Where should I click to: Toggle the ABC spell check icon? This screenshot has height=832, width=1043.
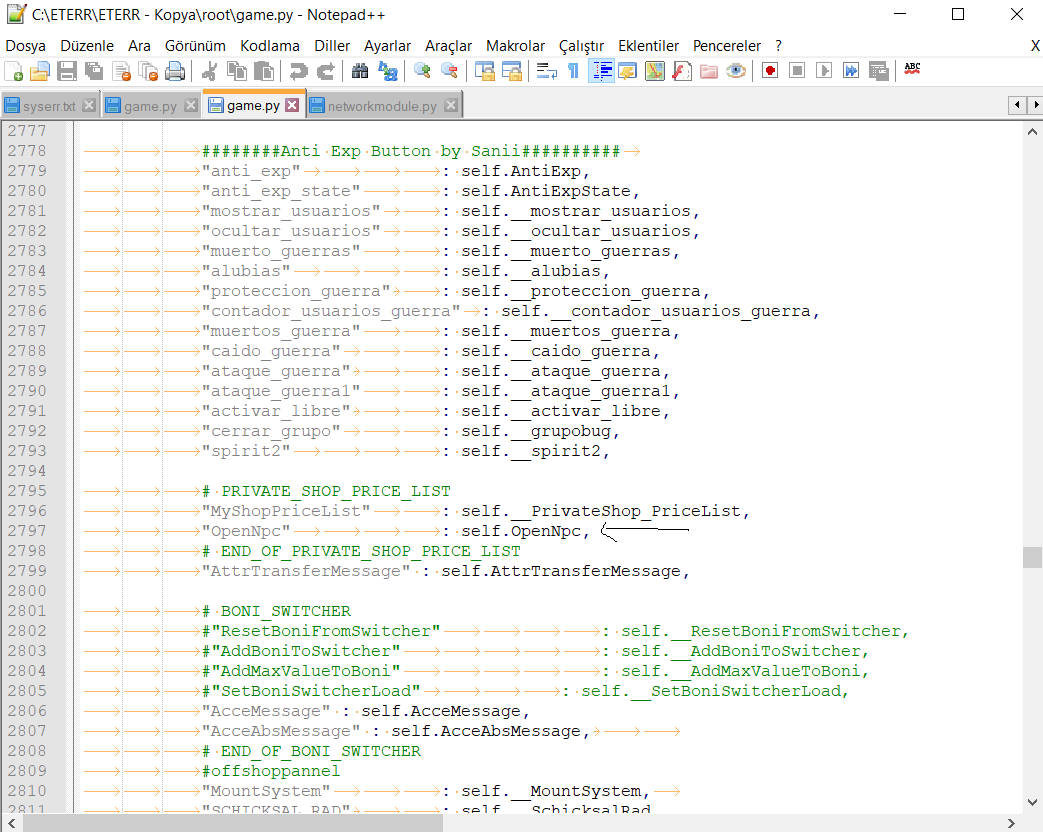[x=912, y=69]
